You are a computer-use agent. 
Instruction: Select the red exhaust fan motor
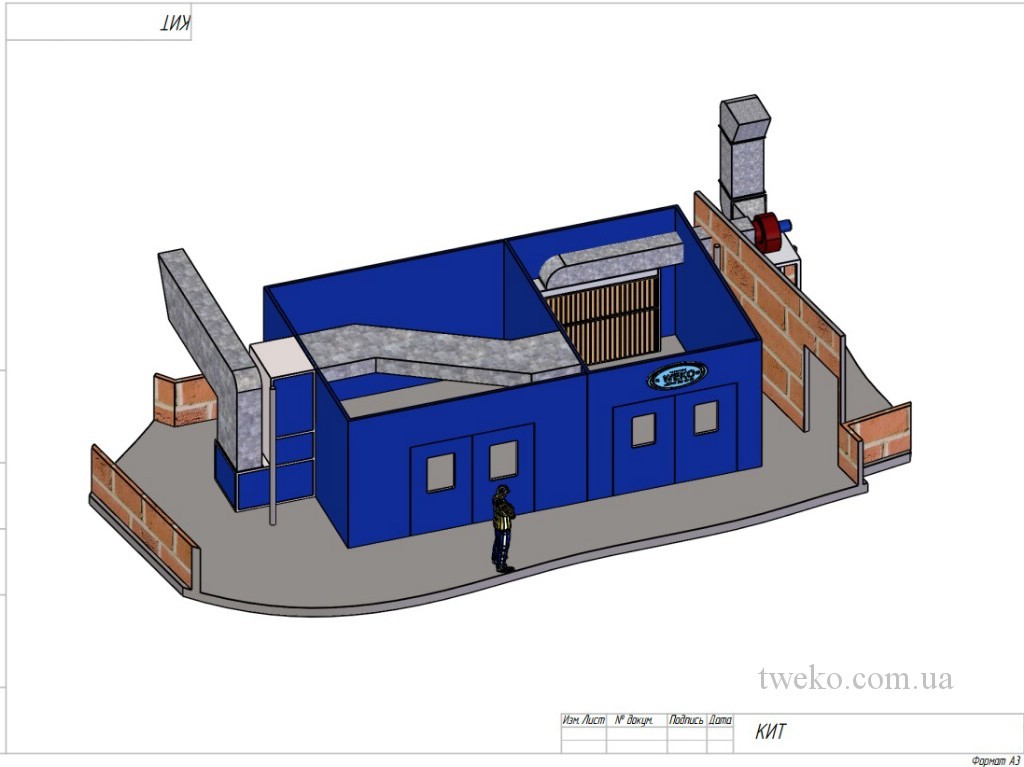[x=769, y=231]
